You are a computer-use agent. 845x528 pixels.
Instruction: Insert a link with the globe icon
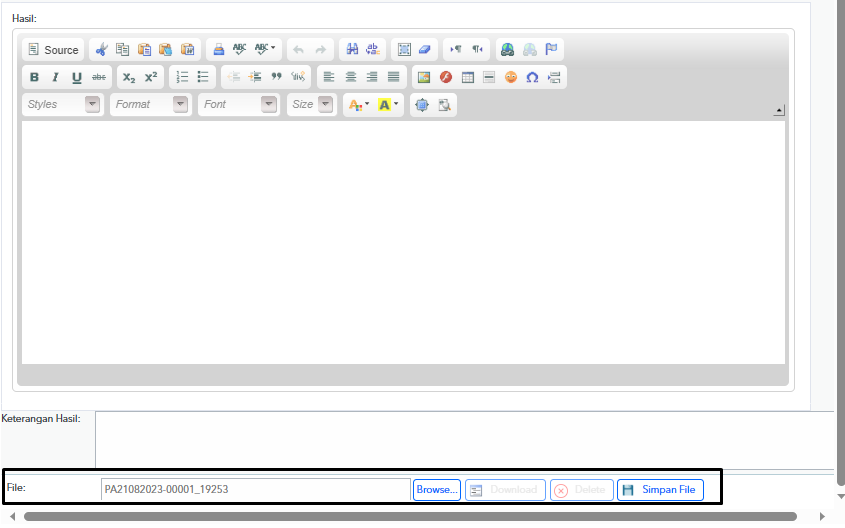(507, 50)
